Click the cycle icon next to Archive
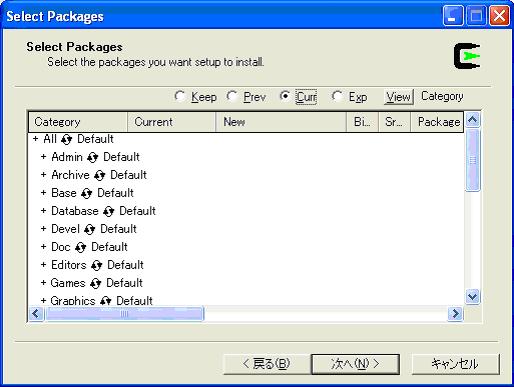Viewport: 514px width, 387px height. [99, 175]
